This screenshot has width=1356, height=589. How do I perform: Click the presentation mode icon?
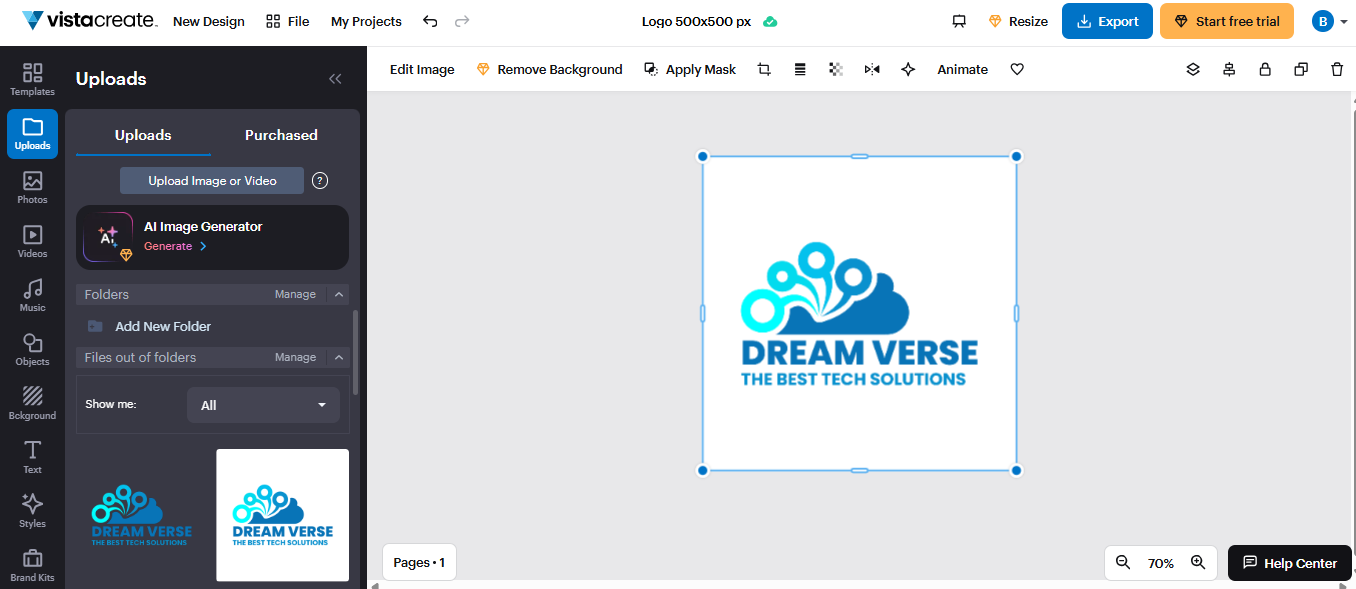959,21
